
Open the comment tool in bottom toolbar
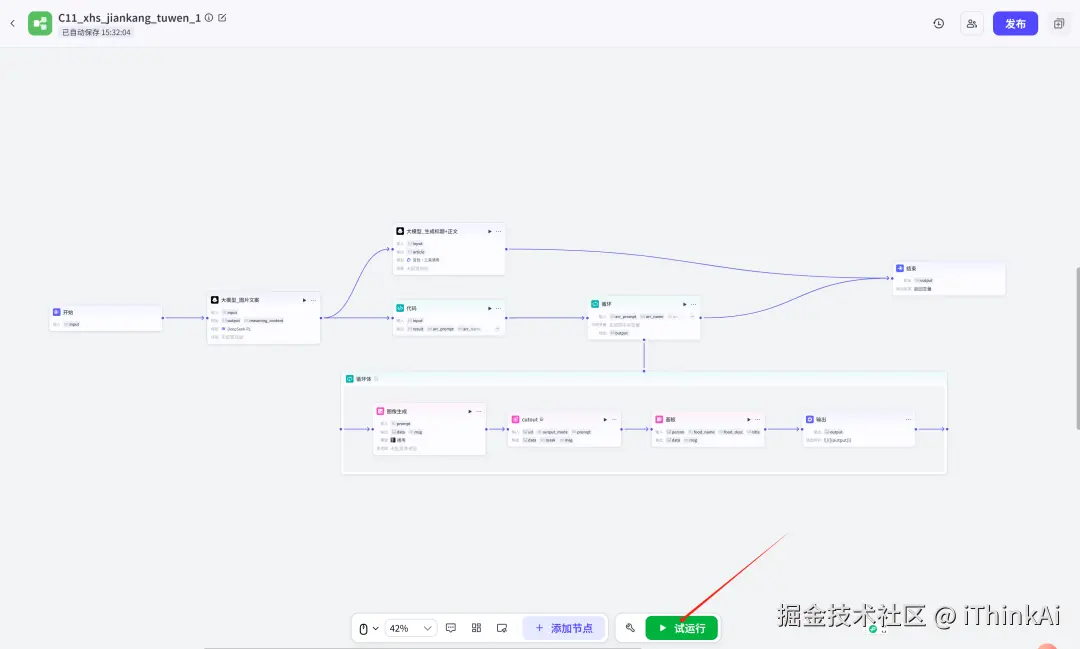coord(451,628)
